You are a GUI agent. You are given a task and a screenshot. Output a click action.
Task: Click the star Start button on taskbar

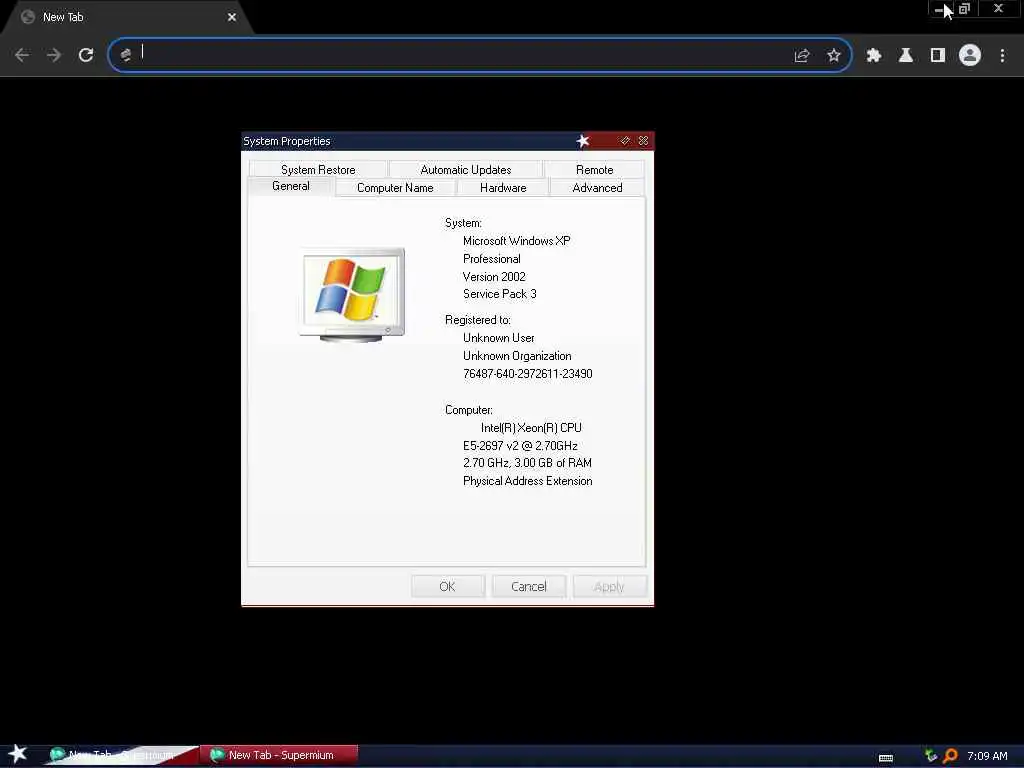point(18,754)
